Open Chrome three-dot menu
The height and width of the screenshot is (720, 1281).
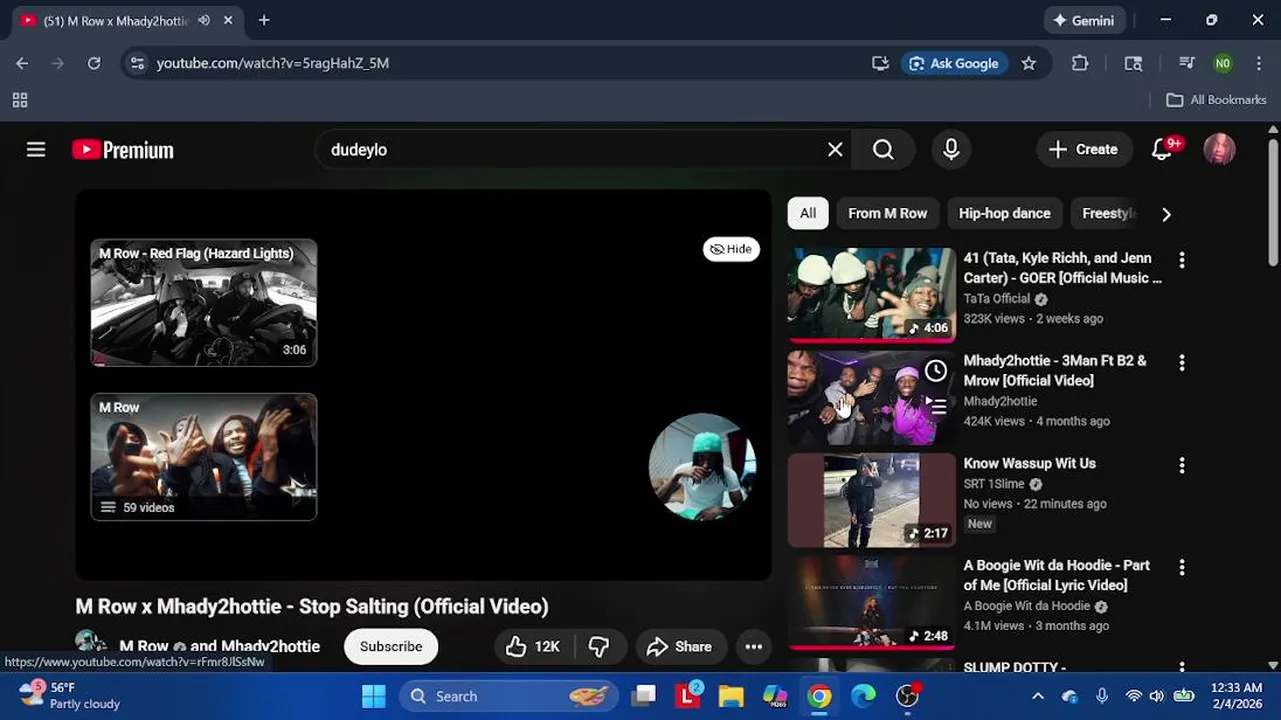point(1259,63)
